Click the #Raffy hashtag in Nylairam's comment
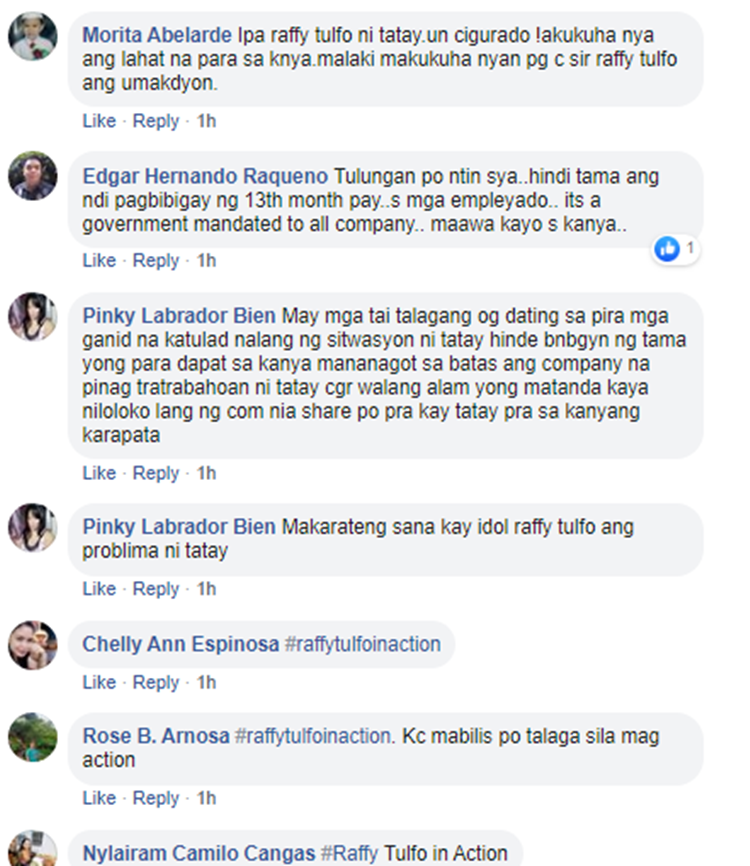Screen dimensions: 750x866 [349, 853]
